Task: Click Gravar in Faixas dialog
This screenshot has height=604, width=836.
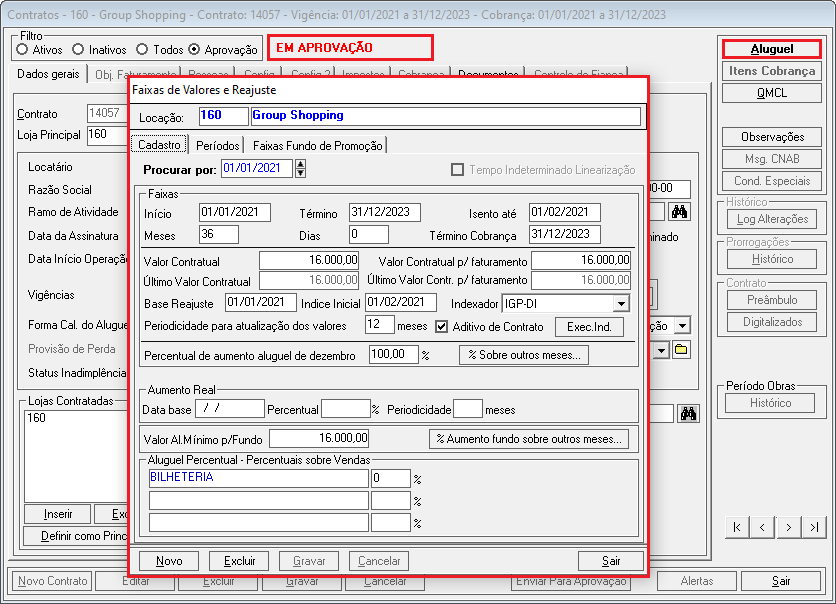Action: tap(309, 561)
